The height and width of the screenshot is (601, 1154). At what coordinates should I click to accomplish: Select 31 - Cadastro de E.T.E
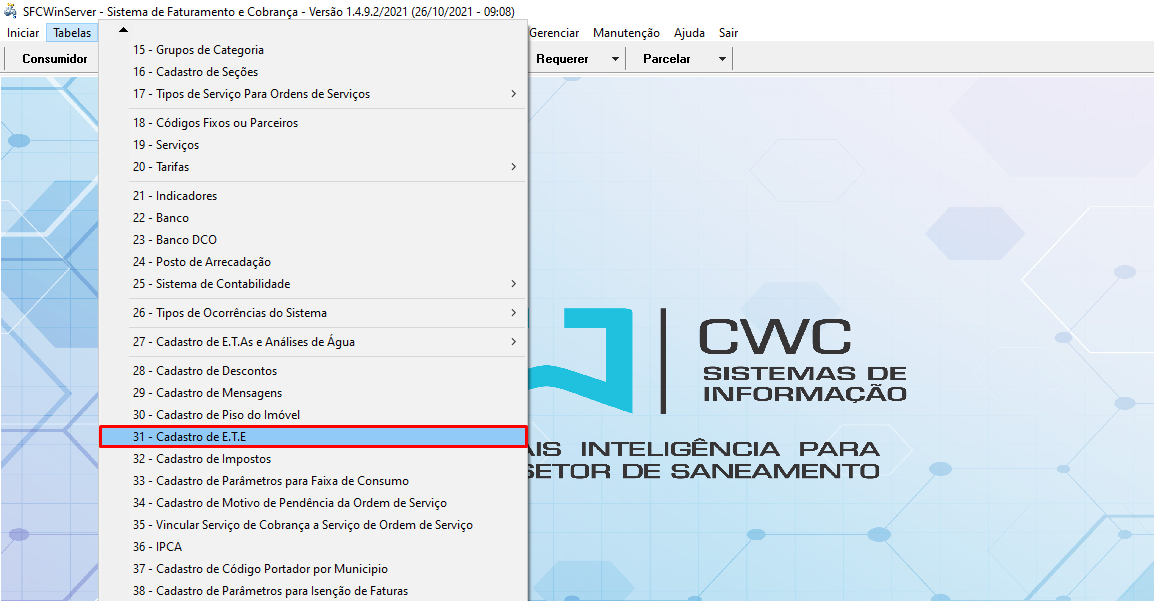pos(313,437)
